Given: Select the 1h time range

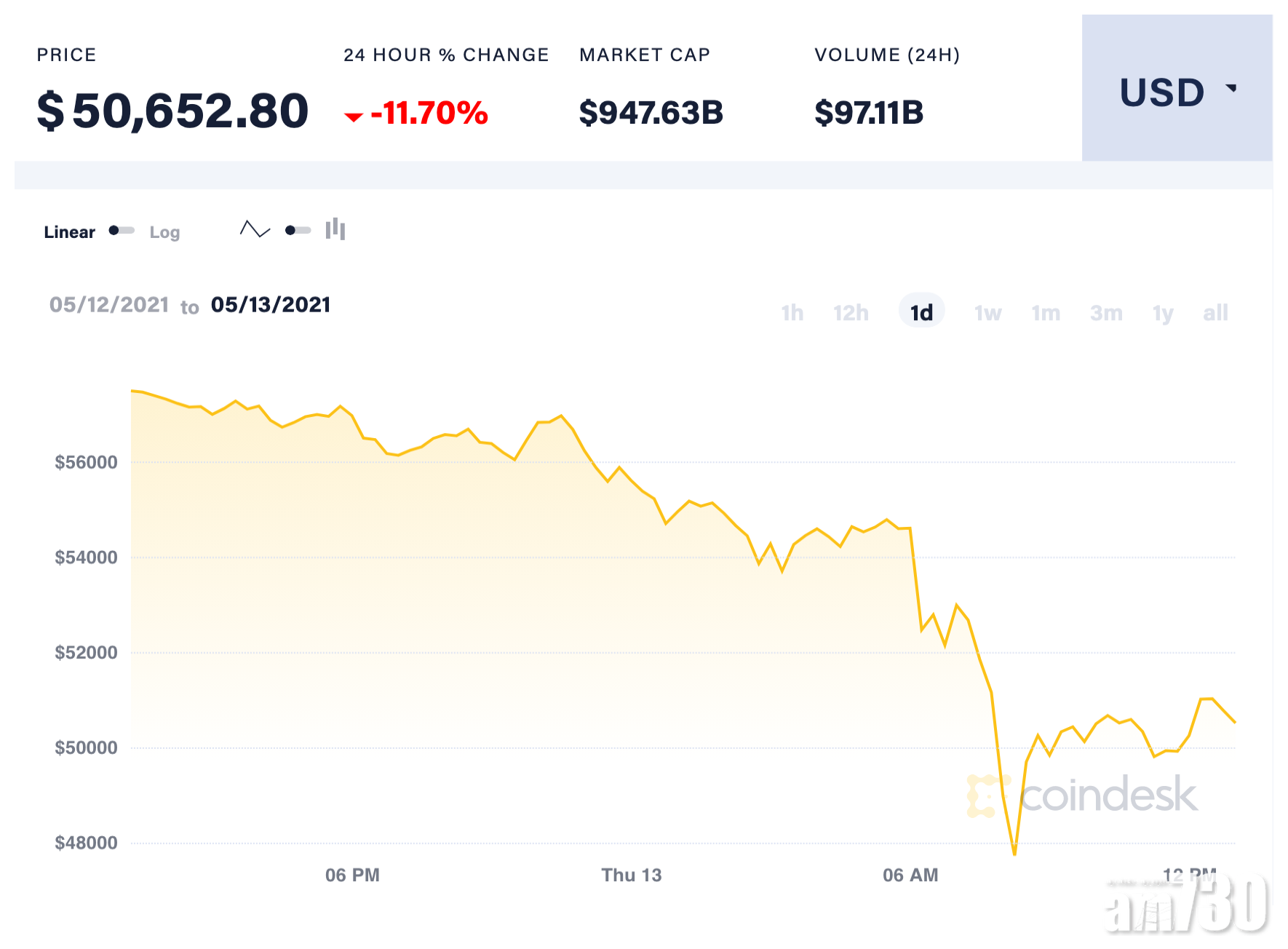Looking at the screenshot, I should pyautogui.click(x=792, y=313).
